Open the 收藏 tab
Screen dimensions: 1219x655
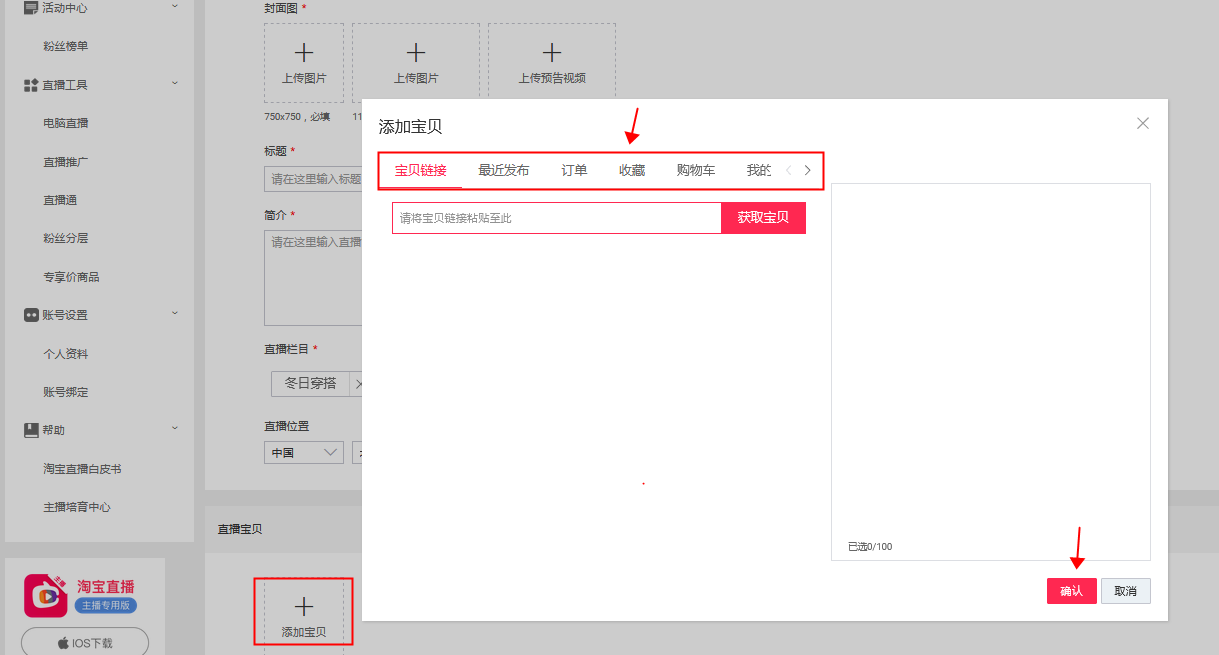(632, 170)
